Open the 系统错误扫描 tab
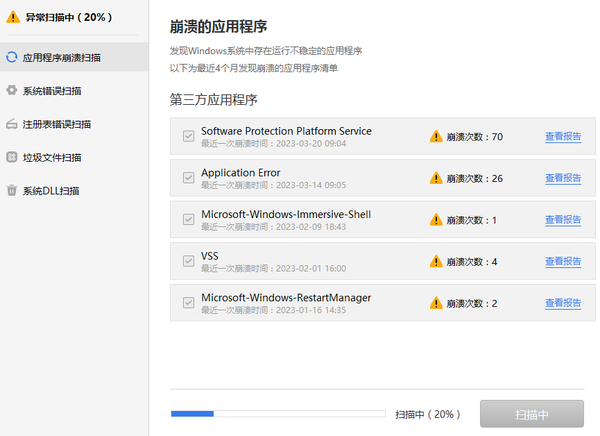The image size is (600, 436). tap(52, 91)
